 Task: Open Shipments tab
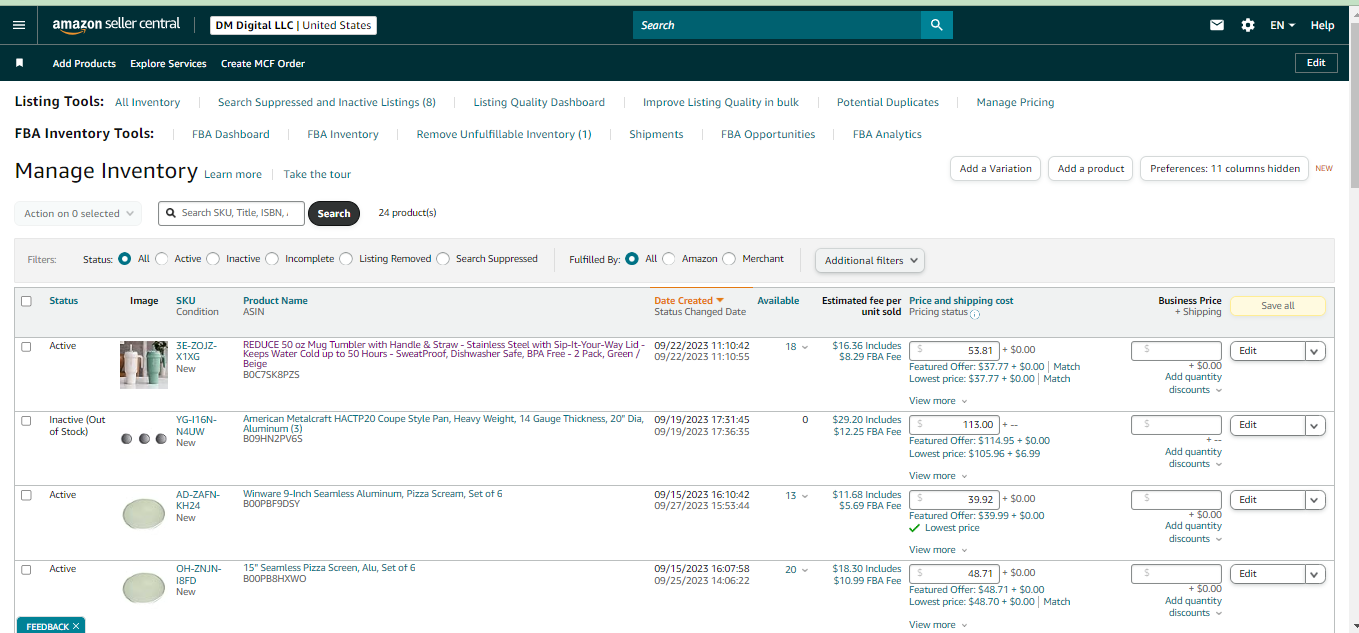point(656,134)
